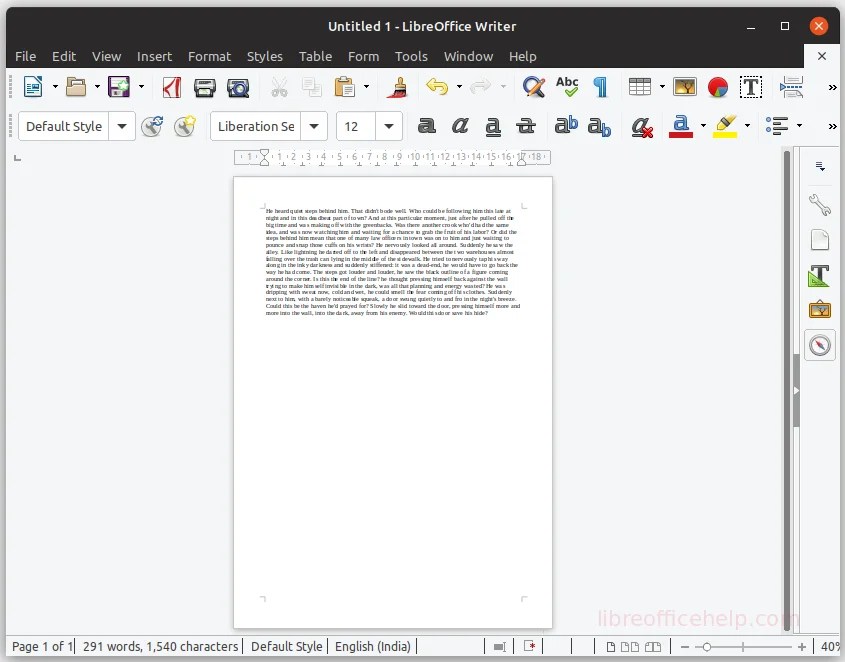Export directly as PDF
The height and width of the screenshot is (662, 845).
point(171,87)
